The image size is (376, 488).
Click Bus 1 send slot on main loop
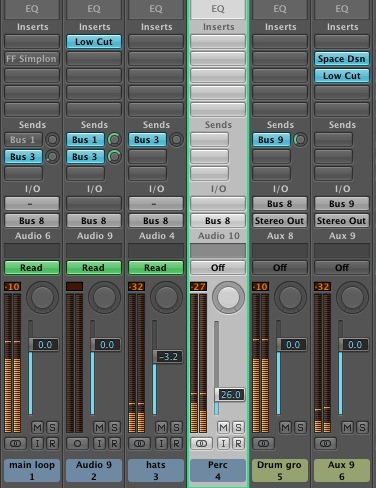23,140
